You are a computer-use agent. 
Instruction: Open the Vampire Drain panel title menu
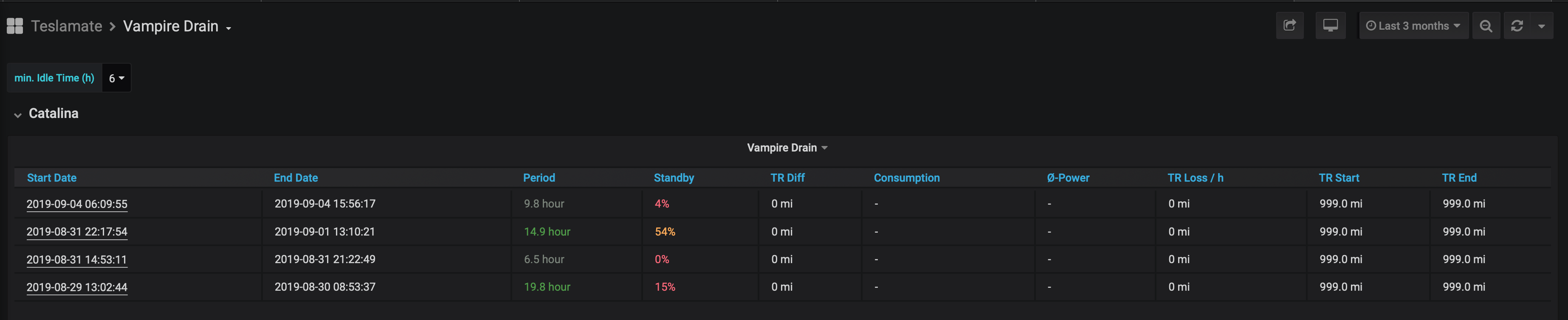(787, 148)
